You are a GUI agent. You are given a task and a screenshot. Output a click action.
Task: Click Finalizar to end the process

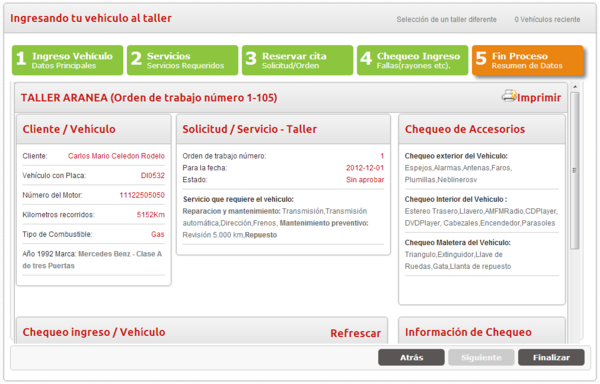coord(551,358)
